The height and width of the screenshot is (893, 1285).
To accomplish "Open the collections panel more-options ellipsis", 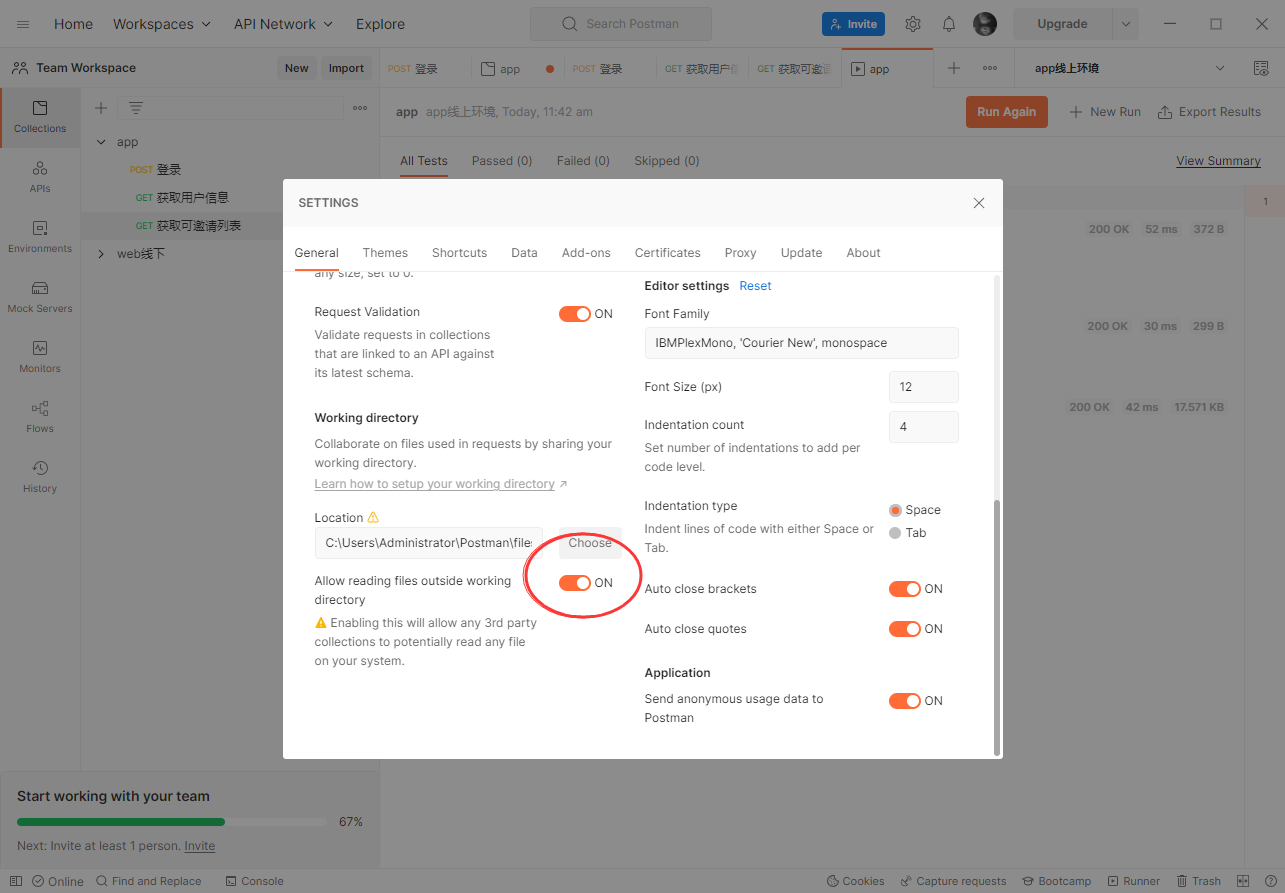I will click(x=360, y=108).
